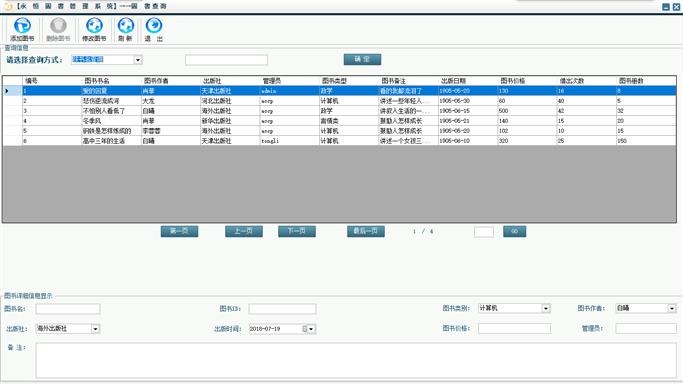Click price cell 500
683x384 pixels.
tap(527, 111)
